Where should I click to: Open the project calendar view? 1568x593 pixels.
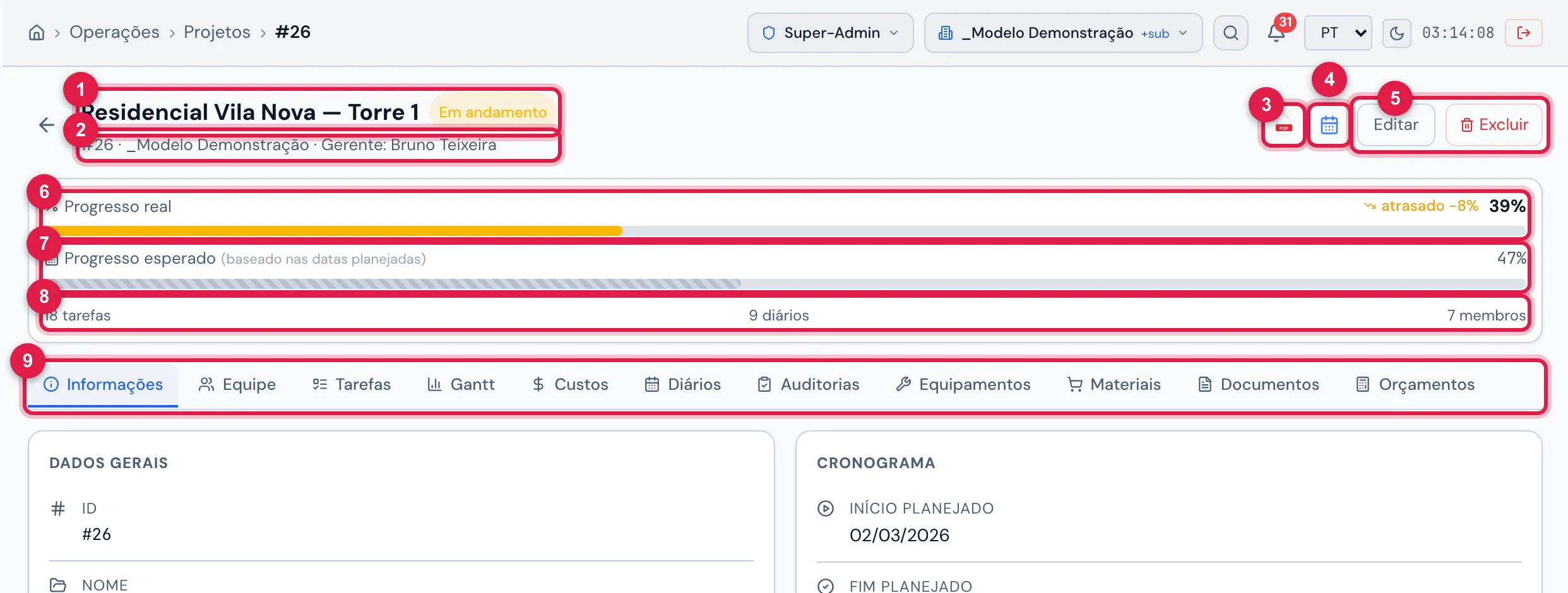coord(1329,125)
